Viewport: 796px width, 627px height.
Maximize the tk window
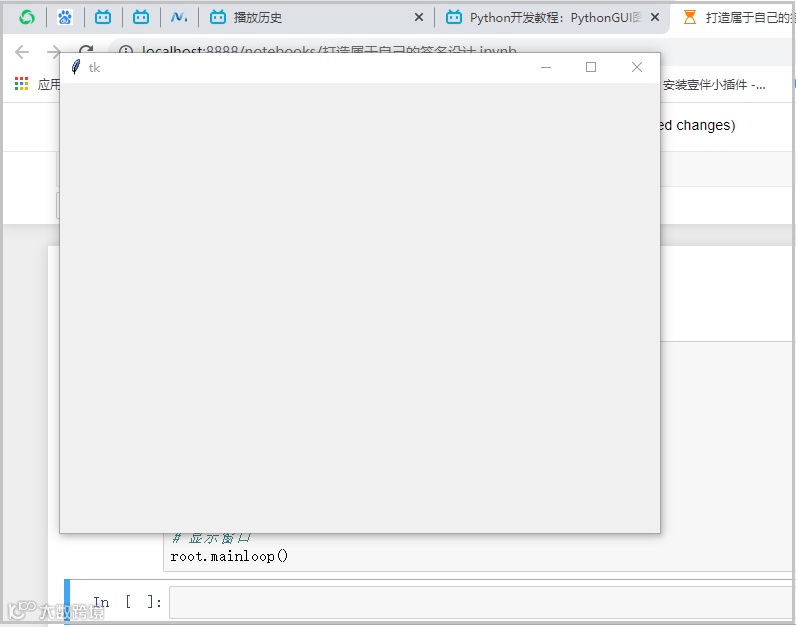tap(591, 67)
